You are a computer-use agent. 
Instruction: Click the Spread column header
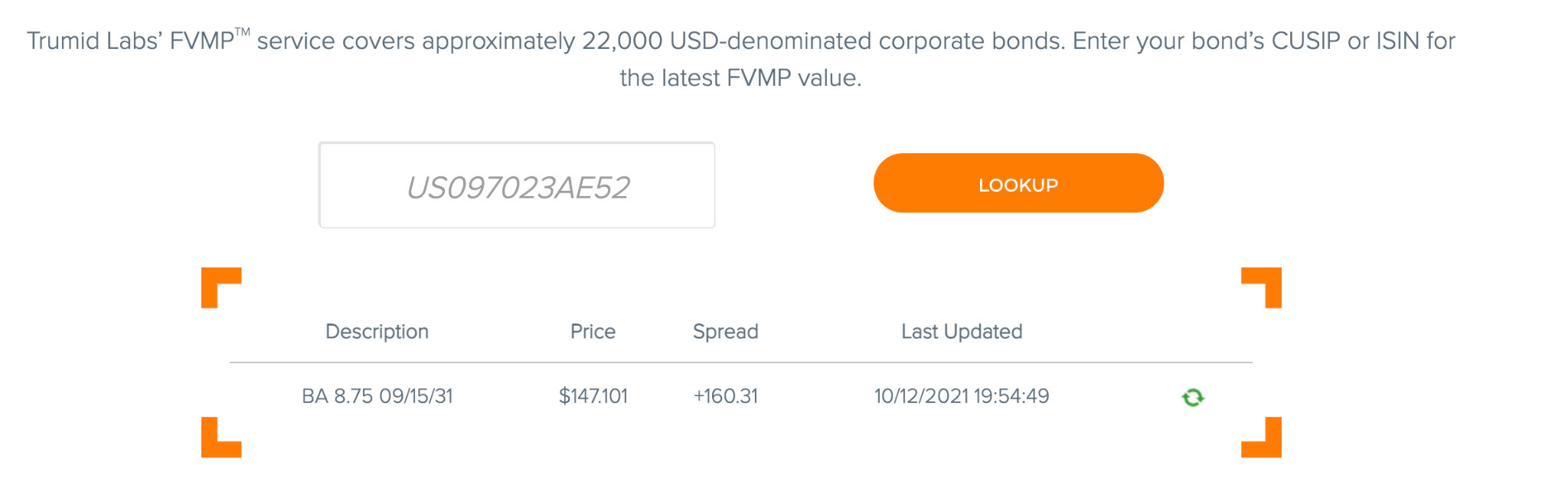(725, 332)
